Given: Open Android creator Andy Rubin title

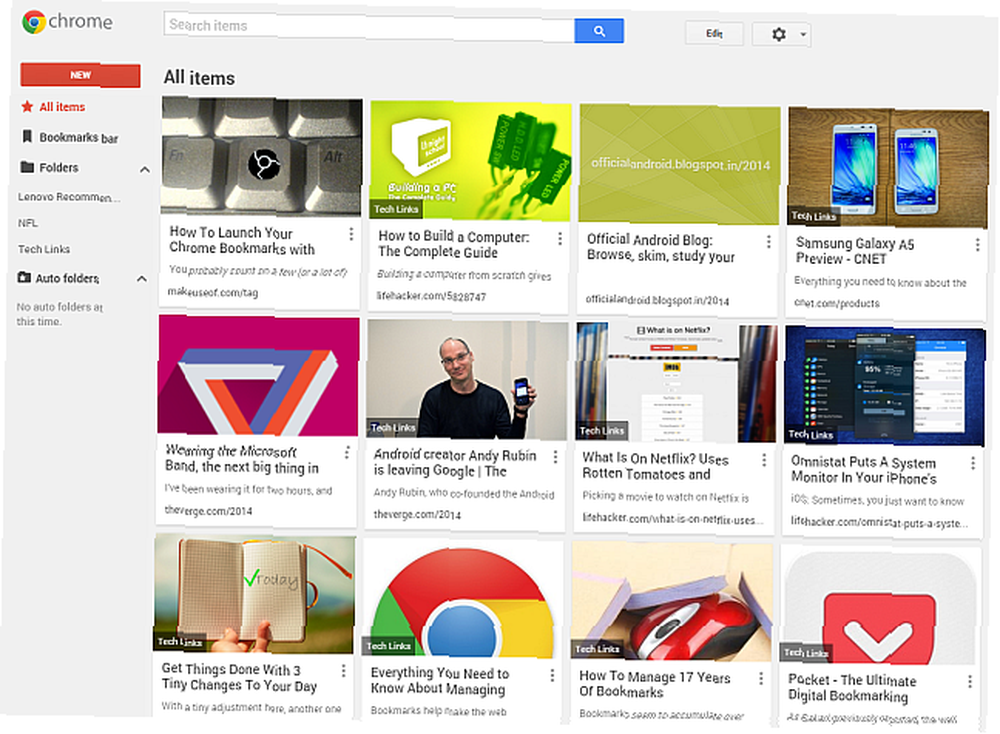Looking at the screenshot, I should (455, 463).
